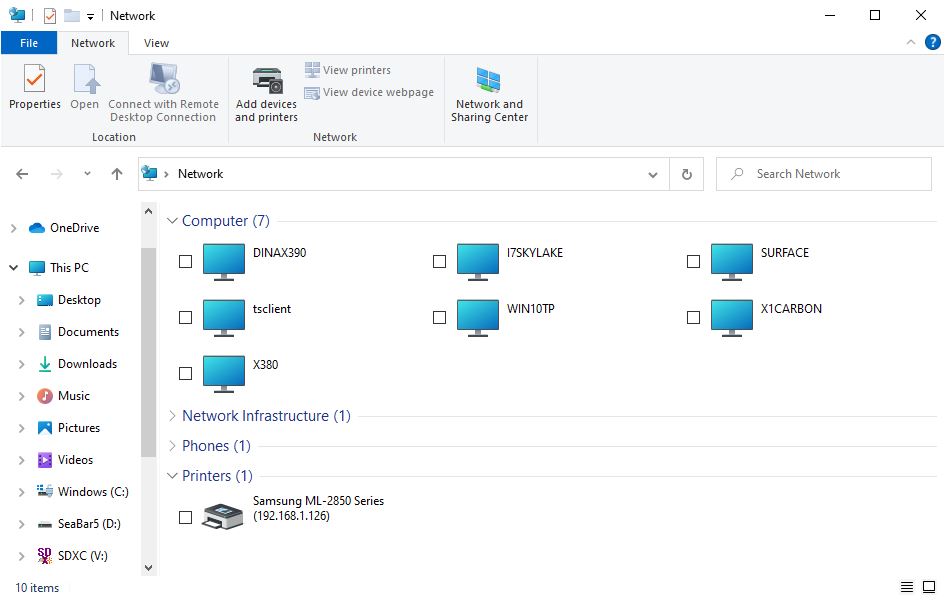Tick the checkbox for DINAX390
This screenshot has width=945, height=600.
[186, 261]
